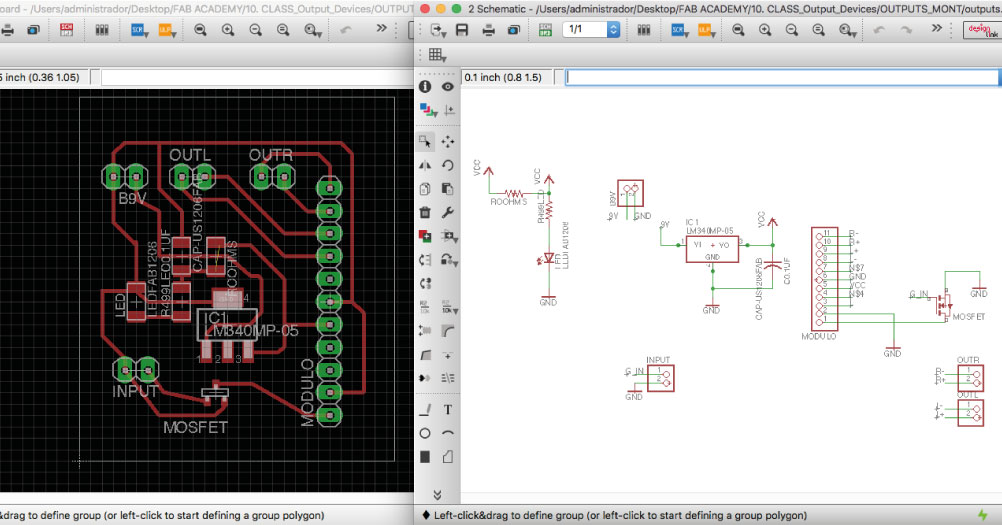1002x525 pixels.
Task: Open the Replace tool dropdown
Action: pyautogui.click(x=449, y=260)
